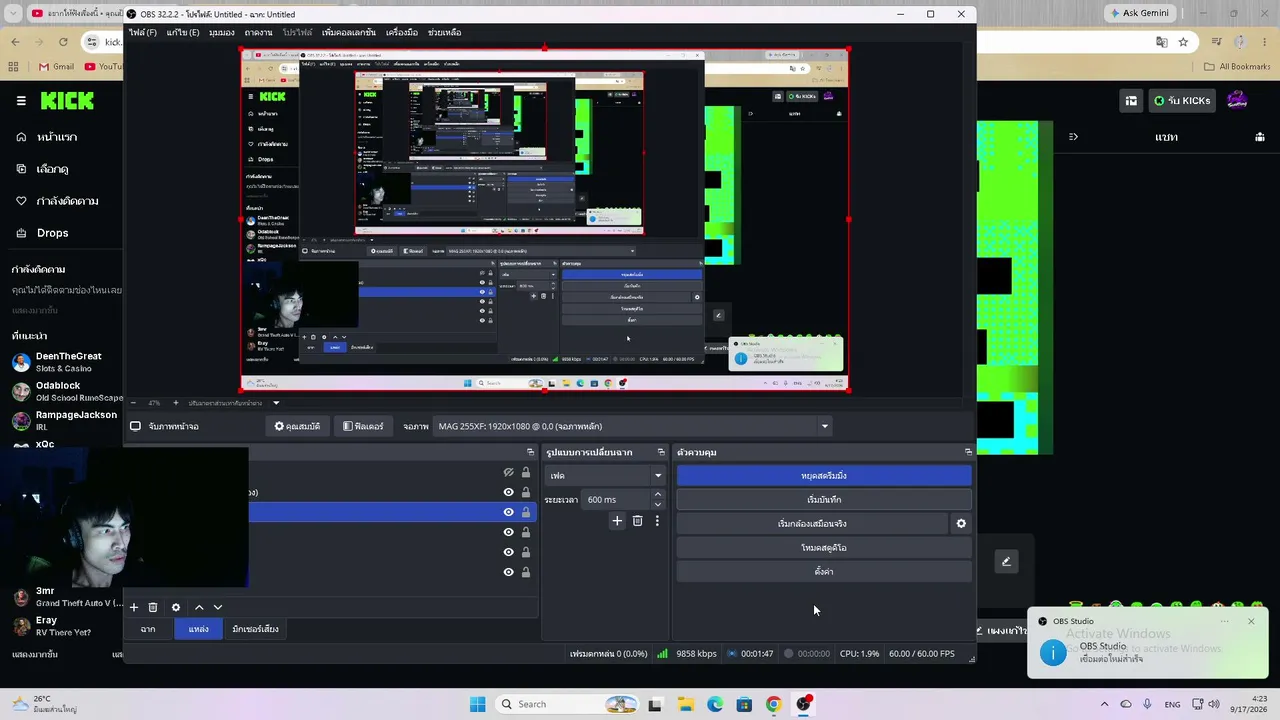Image resolution: width=1280 pixels, height=720 pixels.
Task: Remove scene transition with trash icon
Action: [x=637, y=521]
